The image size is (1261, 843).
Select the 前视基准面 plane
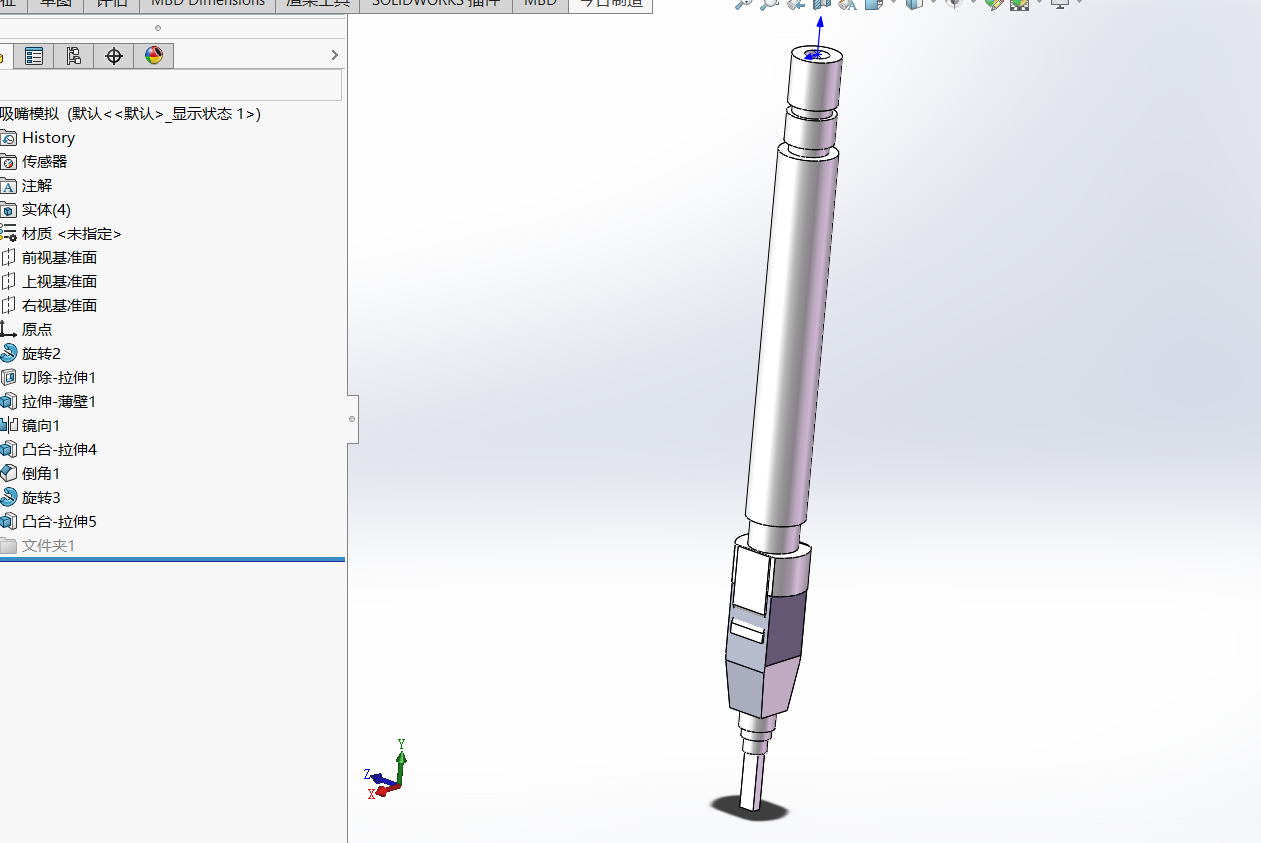[60, 258]
